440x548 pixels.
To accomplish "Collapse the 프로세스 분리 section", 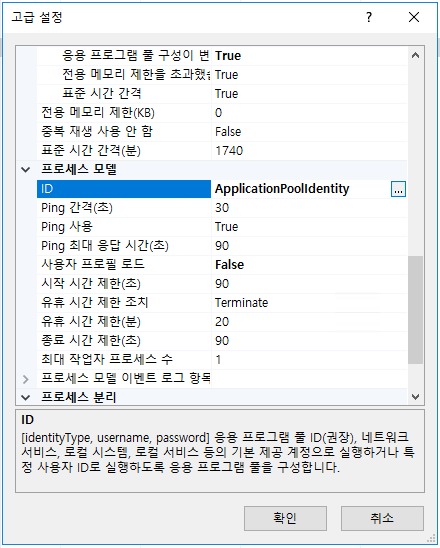I will click(x=26, y=397).
